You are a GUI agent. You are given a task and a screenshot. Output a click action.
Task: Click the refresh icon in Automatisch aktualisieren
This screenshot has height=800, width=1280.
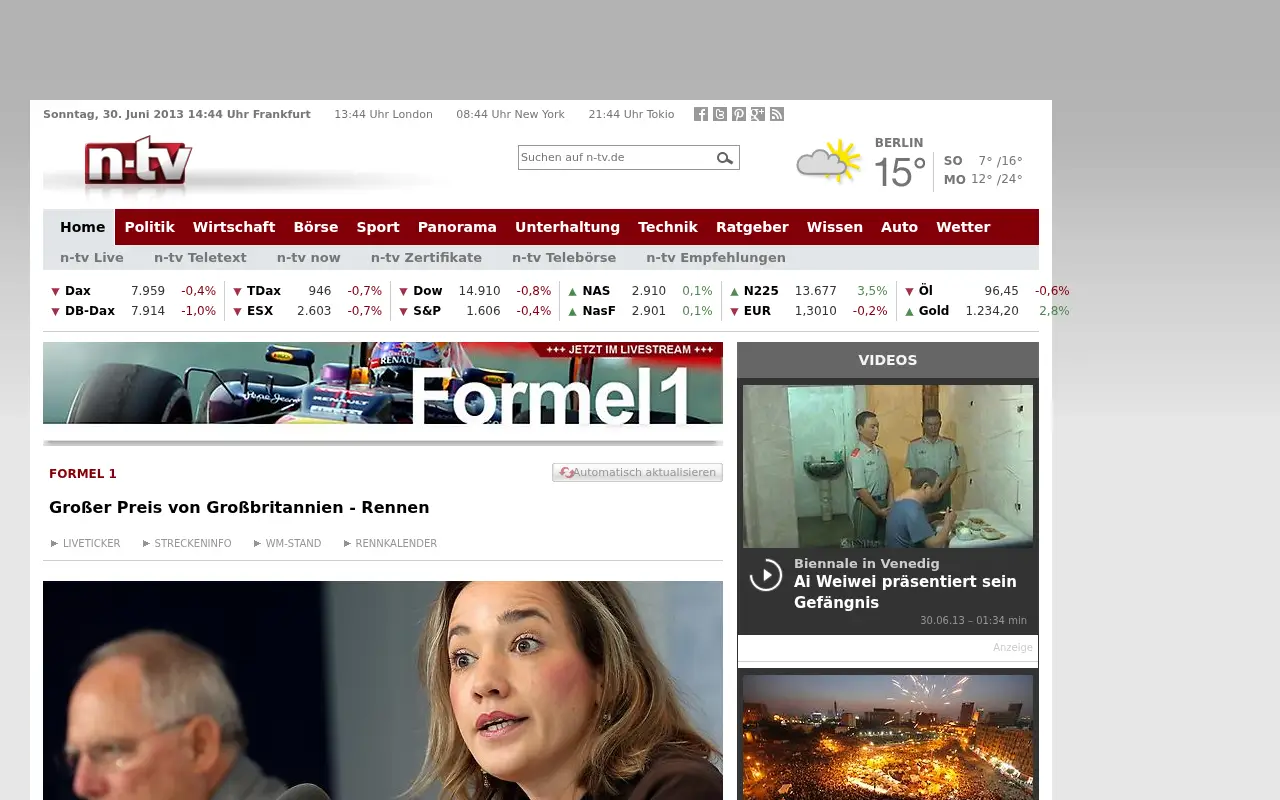pyautogui.click(x=566, y=472)
